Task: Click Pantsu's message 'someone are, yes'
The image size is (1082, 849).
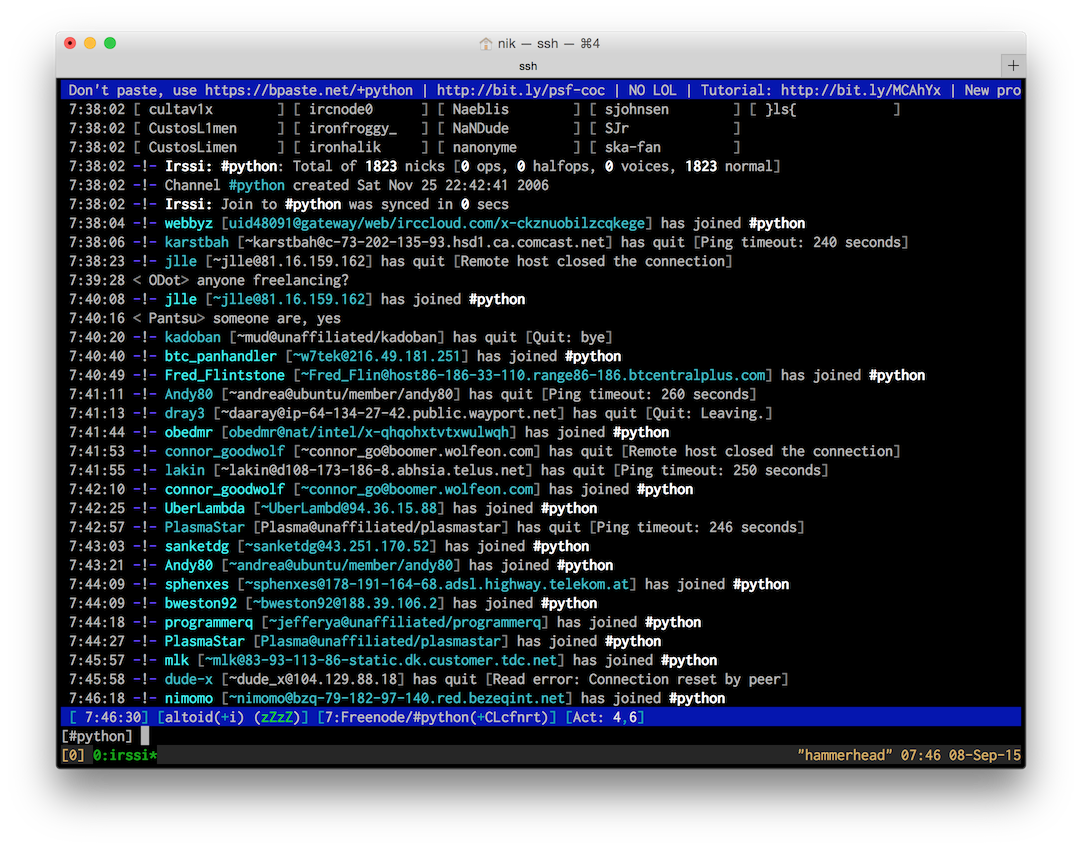Action: point(276,318)
